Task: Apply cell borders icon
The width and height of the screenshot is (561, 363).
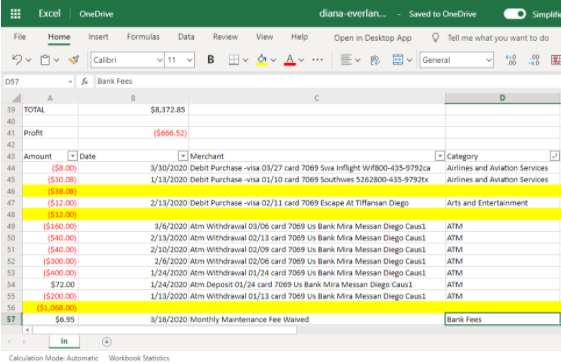Action: 234,60
